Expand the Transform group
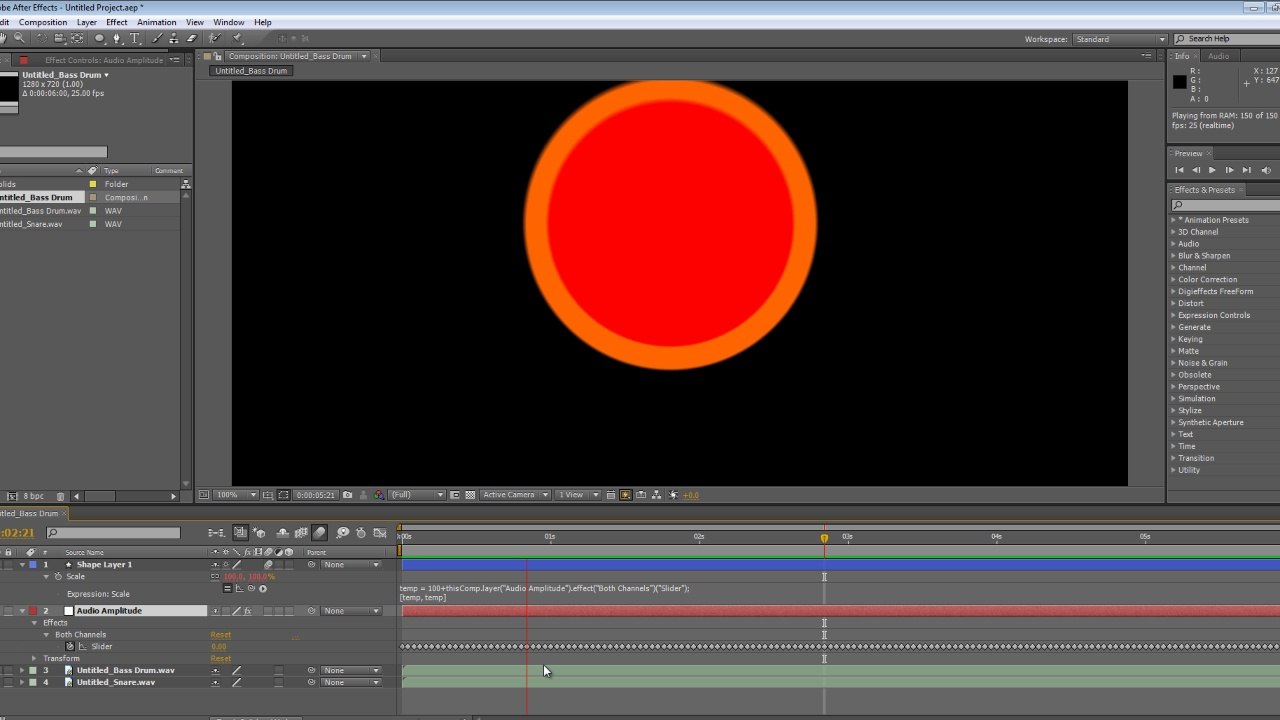1280x720 pixels. 34,659
